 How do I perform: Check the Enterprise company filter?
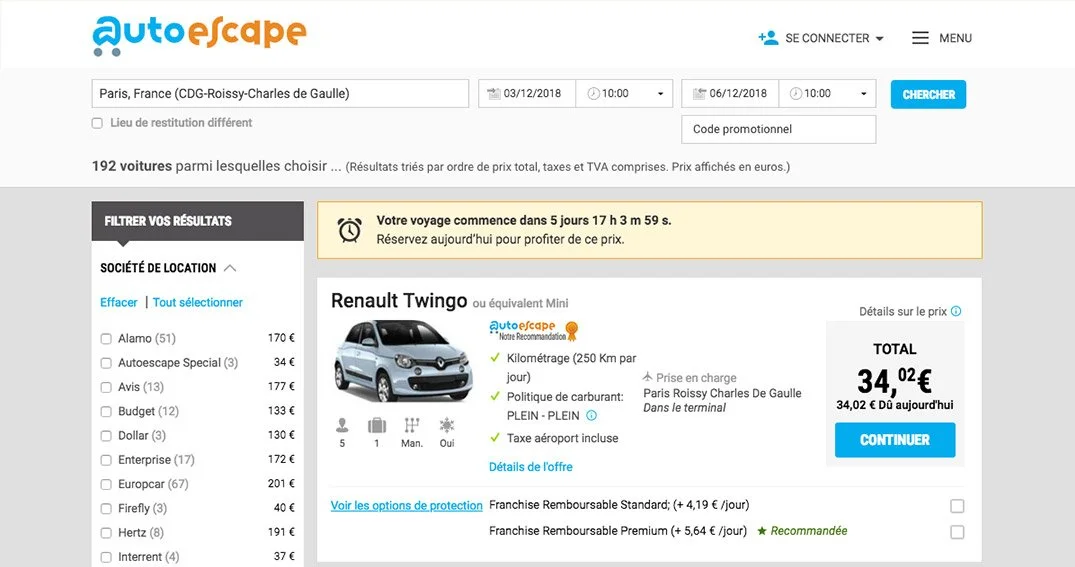(x=106, y=460)
